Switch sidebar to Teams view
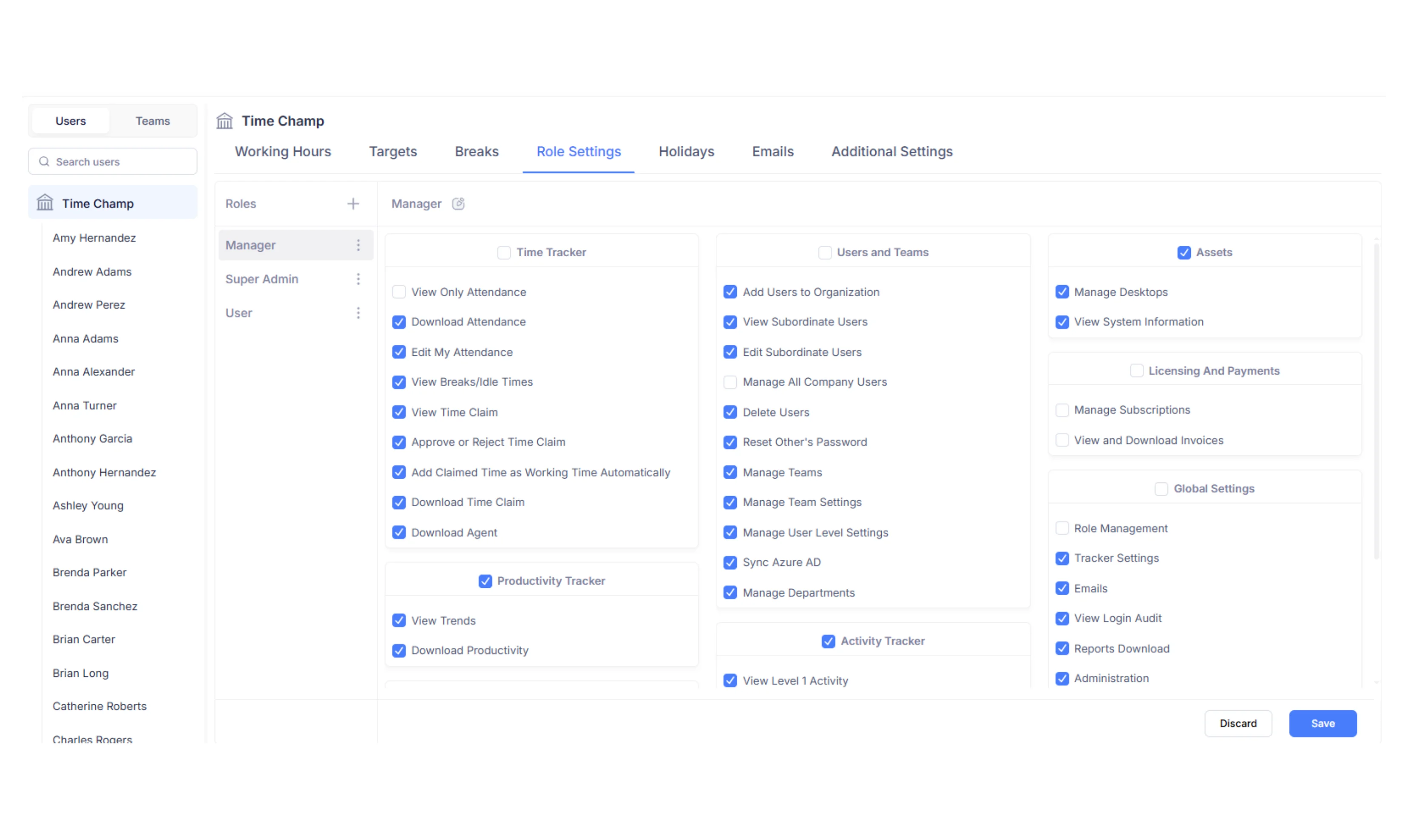Image resolution: width=1408 pixels, height=840 pixels. [x=153, y=121]
